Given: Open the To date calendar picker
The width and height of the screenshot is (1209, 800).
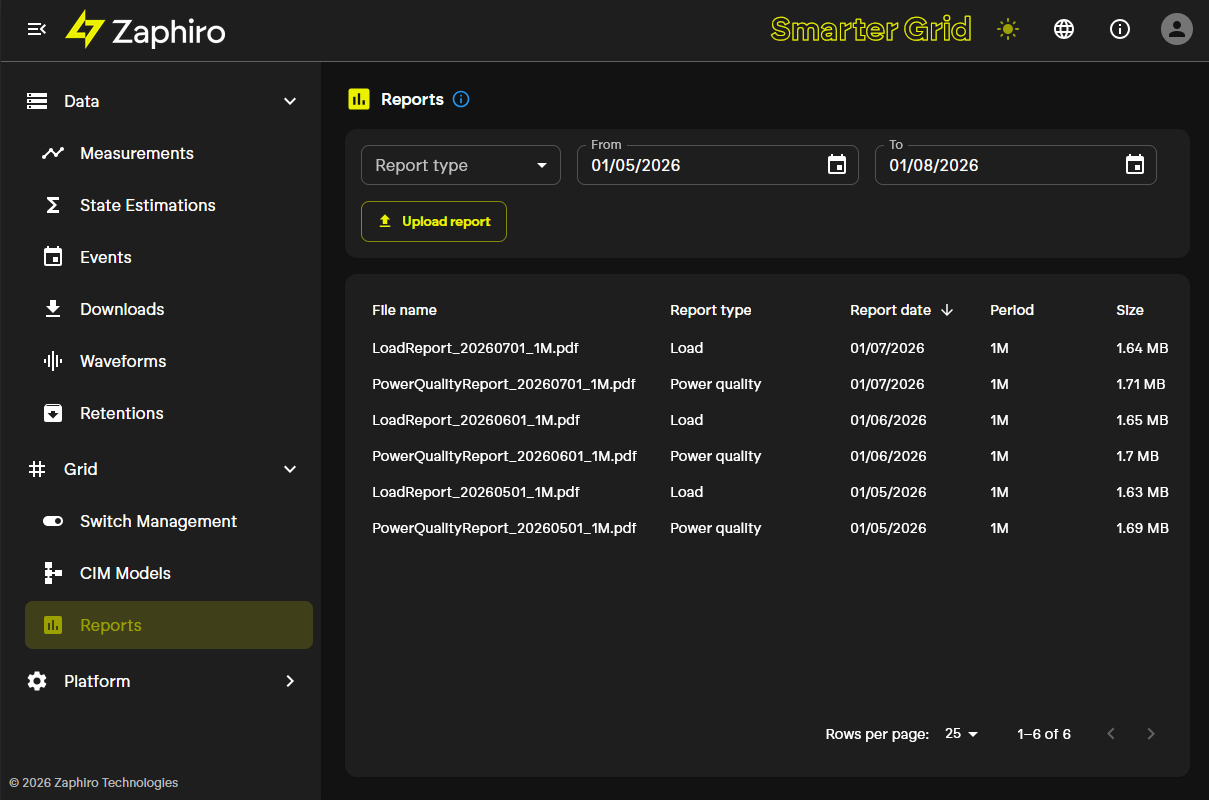Looking at the screenshot, I should pos(1135,165).
